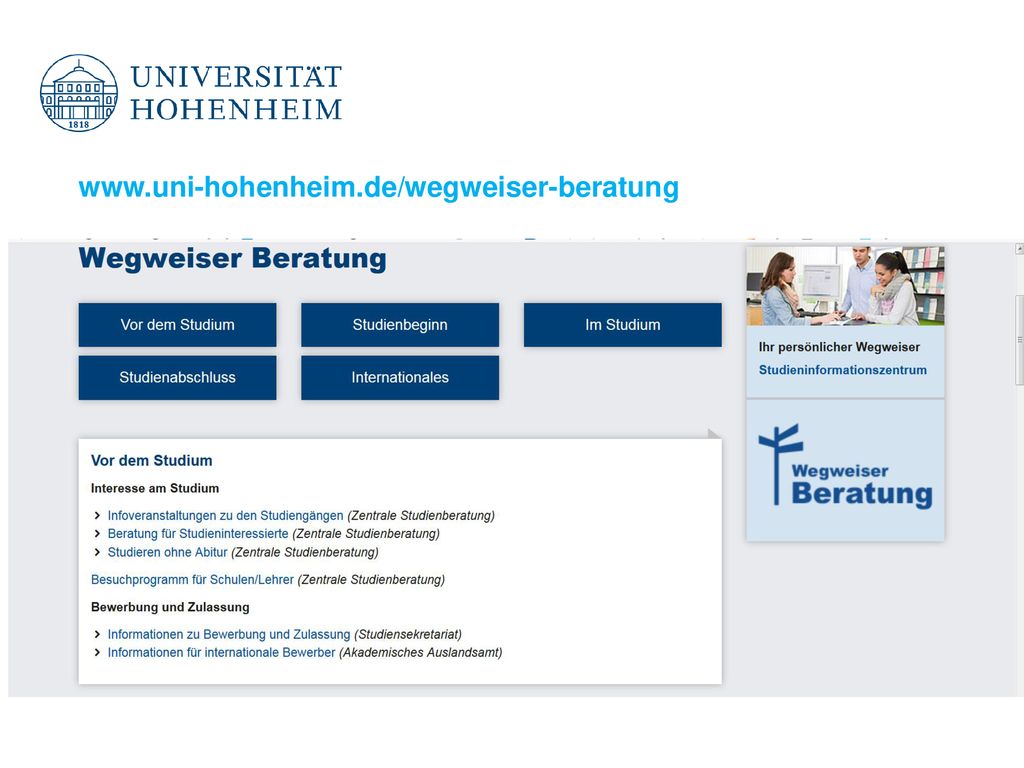This screenshot has width=1024, height=768.
Task: Open the Studienbeginn section
Action: coord(400,325)
